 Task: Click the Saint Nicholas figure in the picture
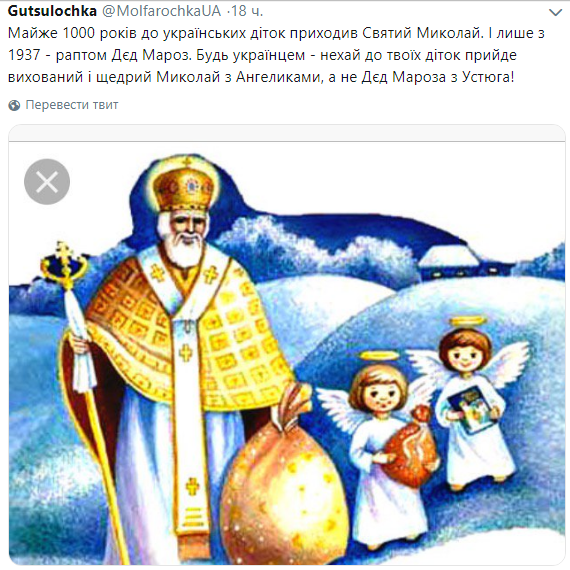tap(174, 360)
